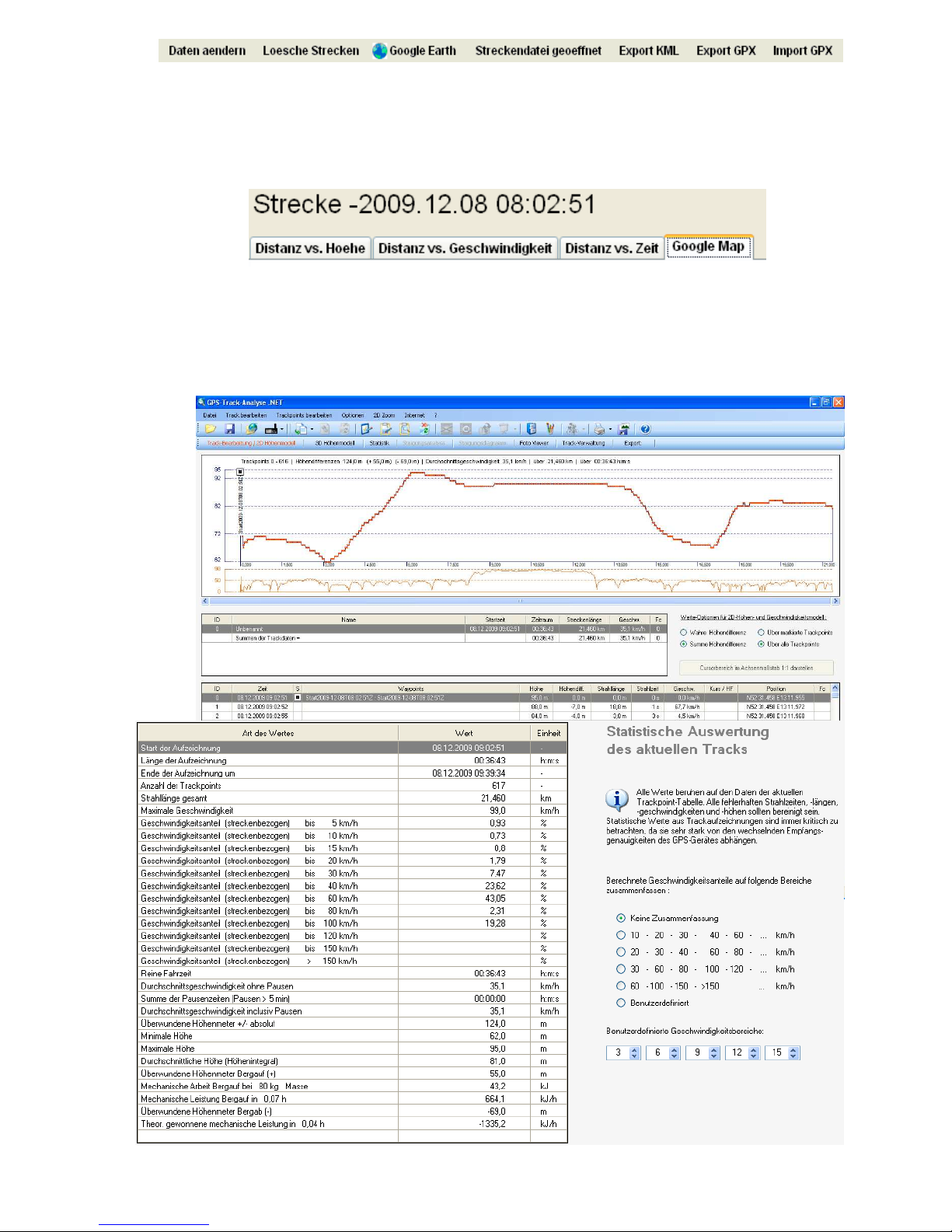This screenshot has width=952, height=1232.
Task: Click the stepper arrows of the value 15 field
Action: pyautogui.click(x=793, y=1053)
